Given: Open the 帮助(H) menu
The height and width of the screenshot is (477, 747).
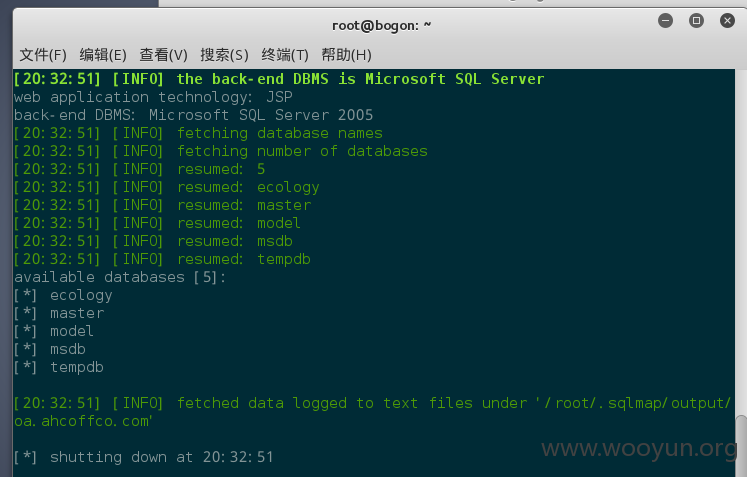Looking at the screenshot, I should click(346, 55).
